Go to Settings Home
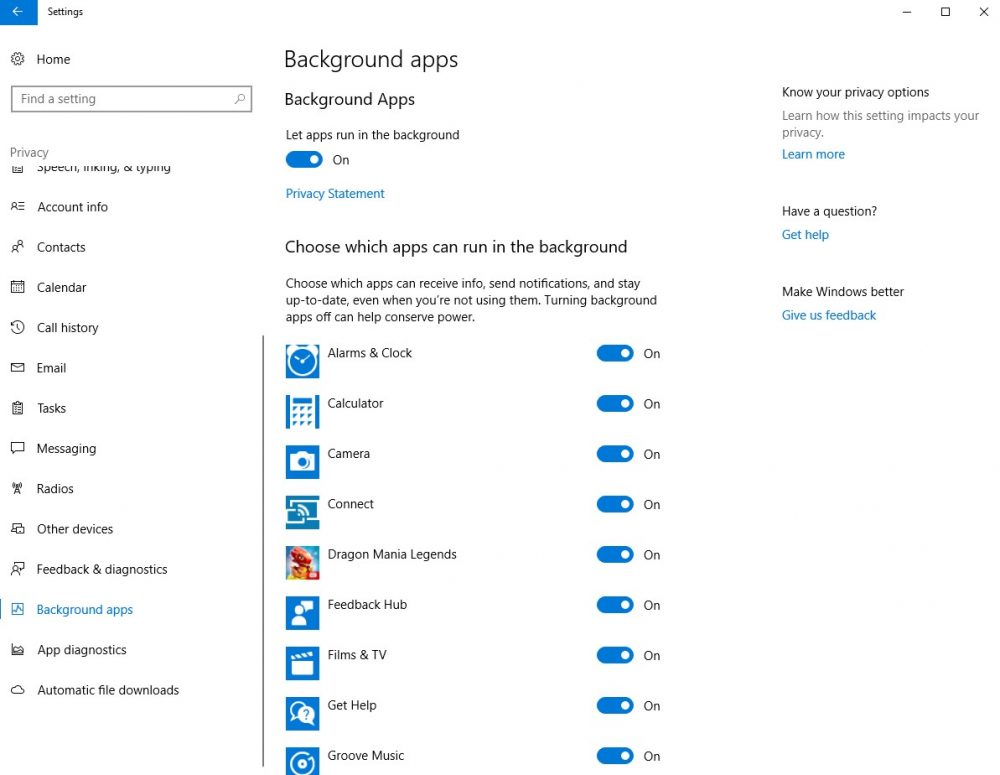The image size is (1000, 775). (x=54, y=59)
